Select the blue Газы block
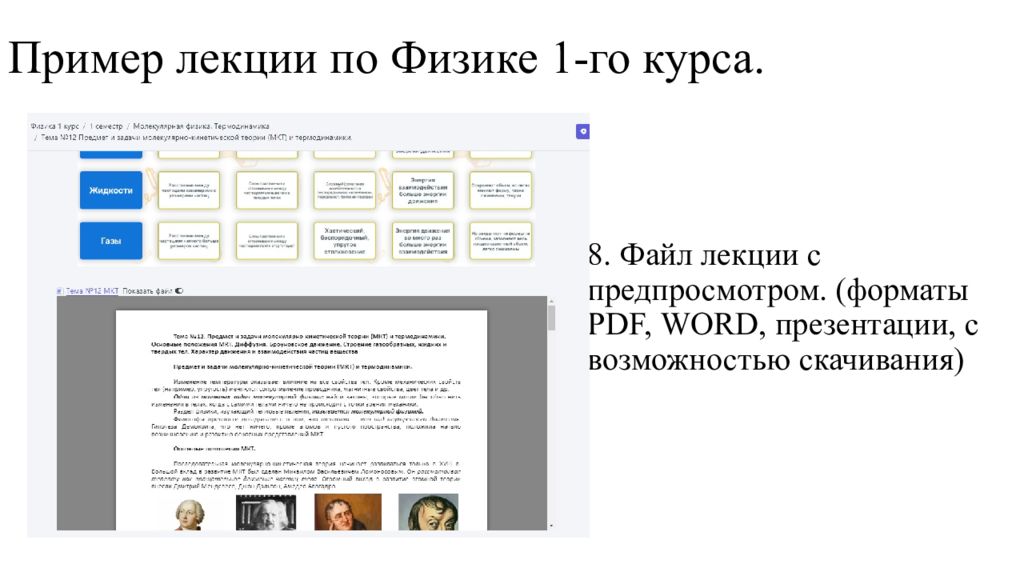 pyautogui.click(x=110, y=241)
